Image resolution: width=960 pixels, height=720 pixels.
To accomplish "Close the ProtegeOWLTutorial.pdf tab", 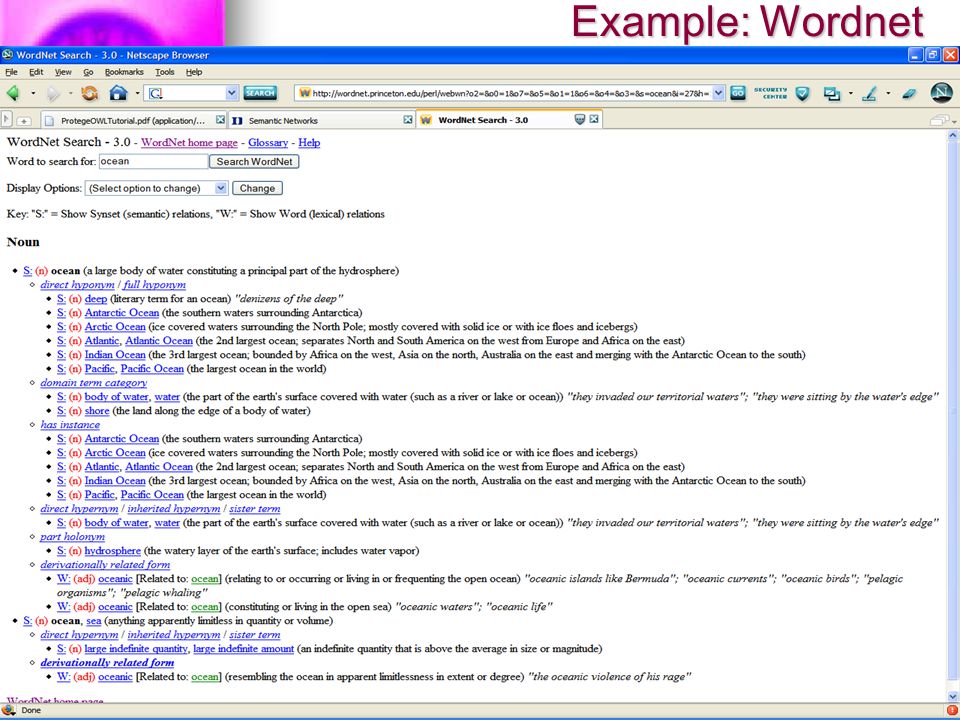I will [220, 120].
